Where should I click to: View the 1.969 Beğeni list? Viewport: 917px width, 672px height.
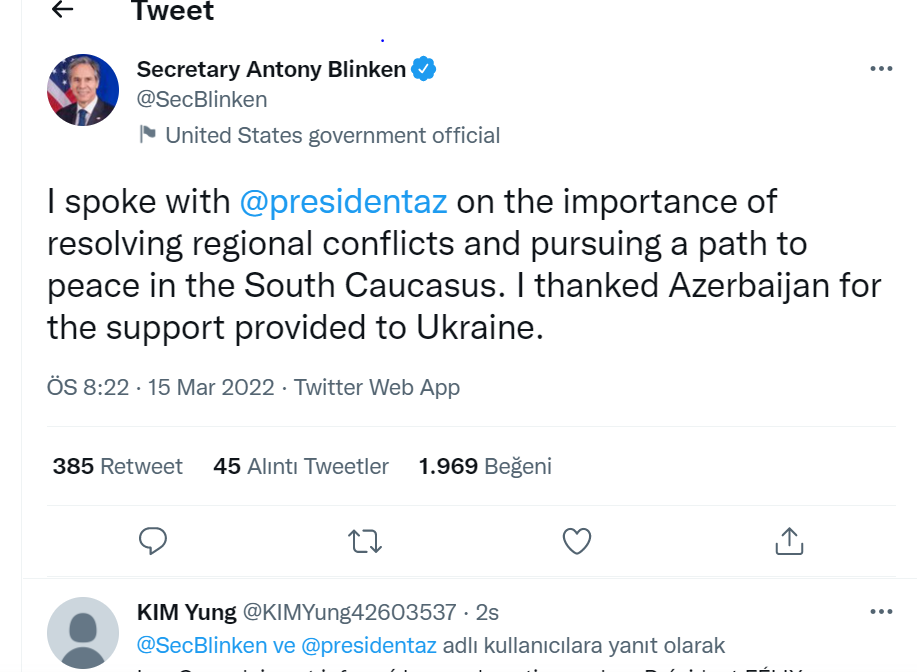[485, 466]
